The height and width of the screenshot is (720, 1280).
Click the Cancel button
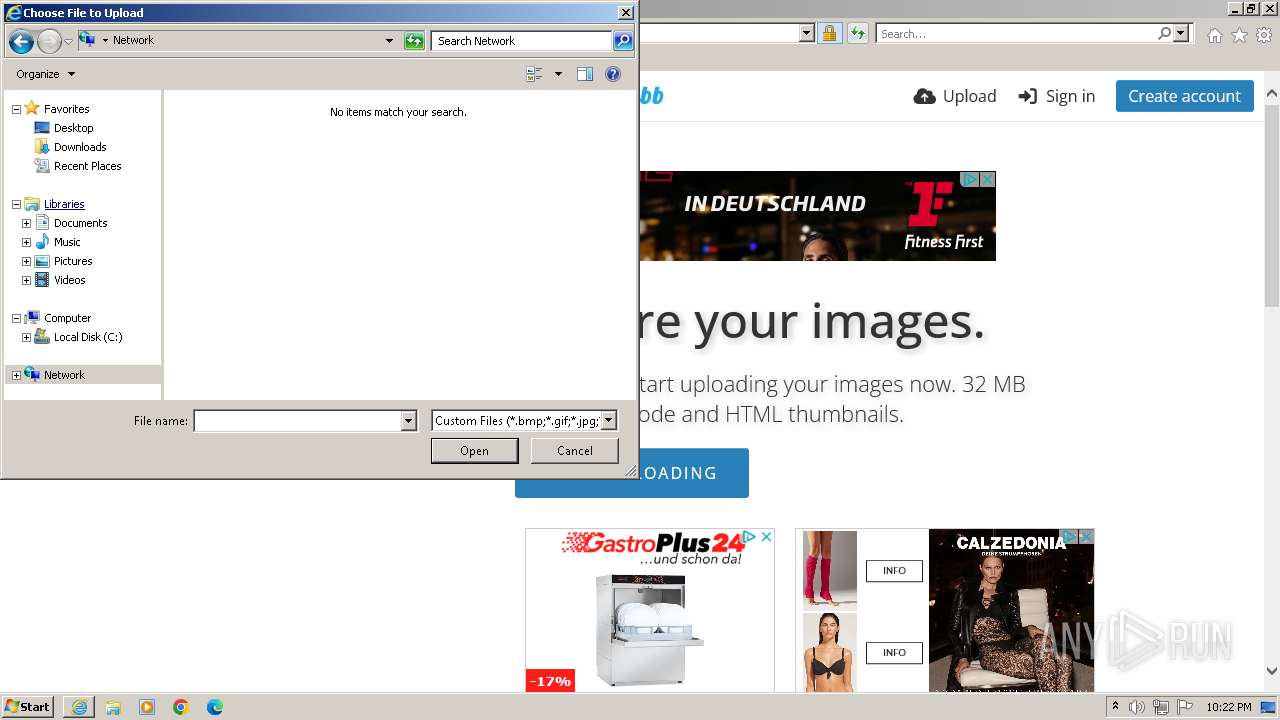pyautogui.click(x=575, y=451)
